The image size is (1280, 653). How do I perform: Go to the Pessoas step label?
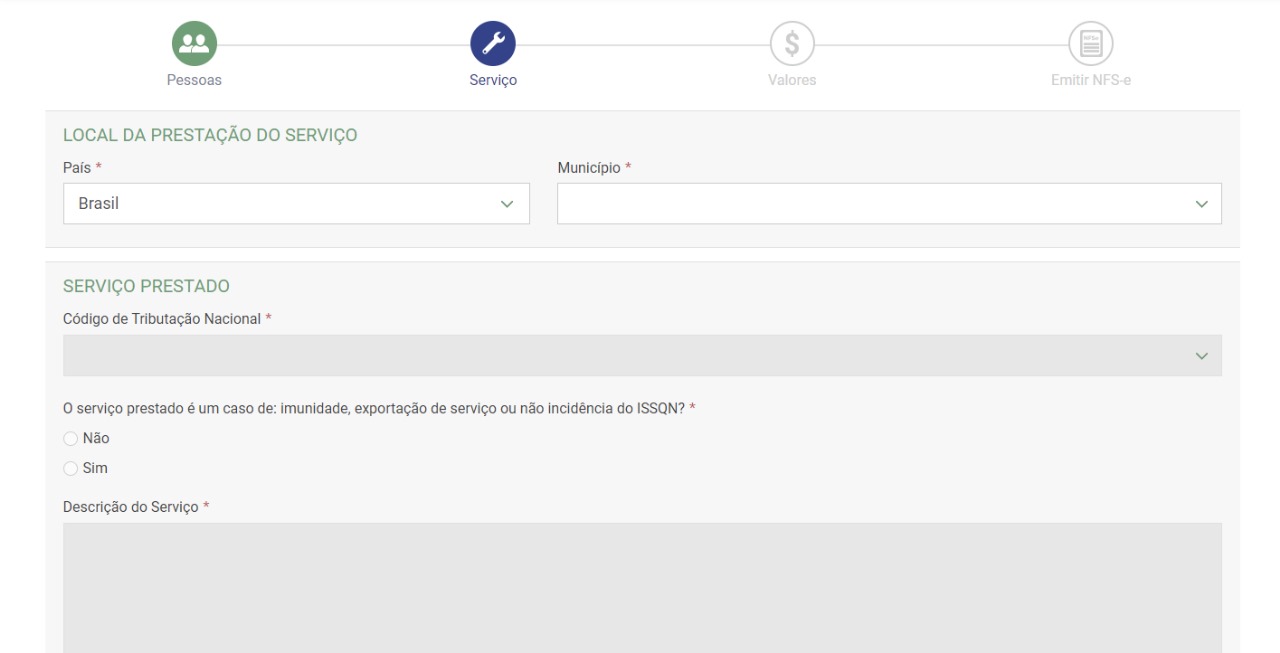[194, 81]
